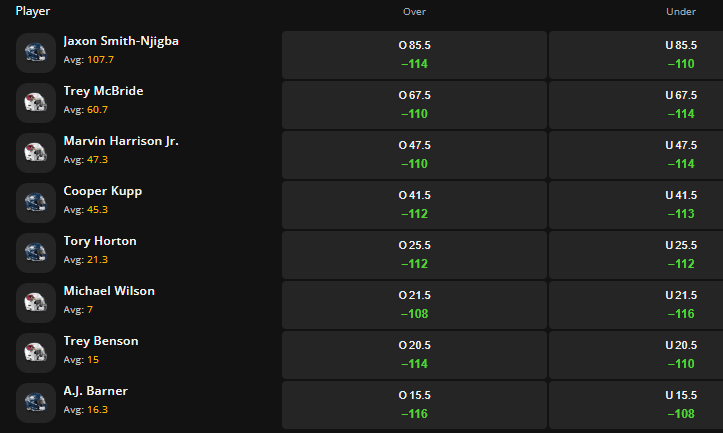723x433 pixels.
Task: Open Jaxon Smith-Njigba player name link
Action: coord(121,42)
